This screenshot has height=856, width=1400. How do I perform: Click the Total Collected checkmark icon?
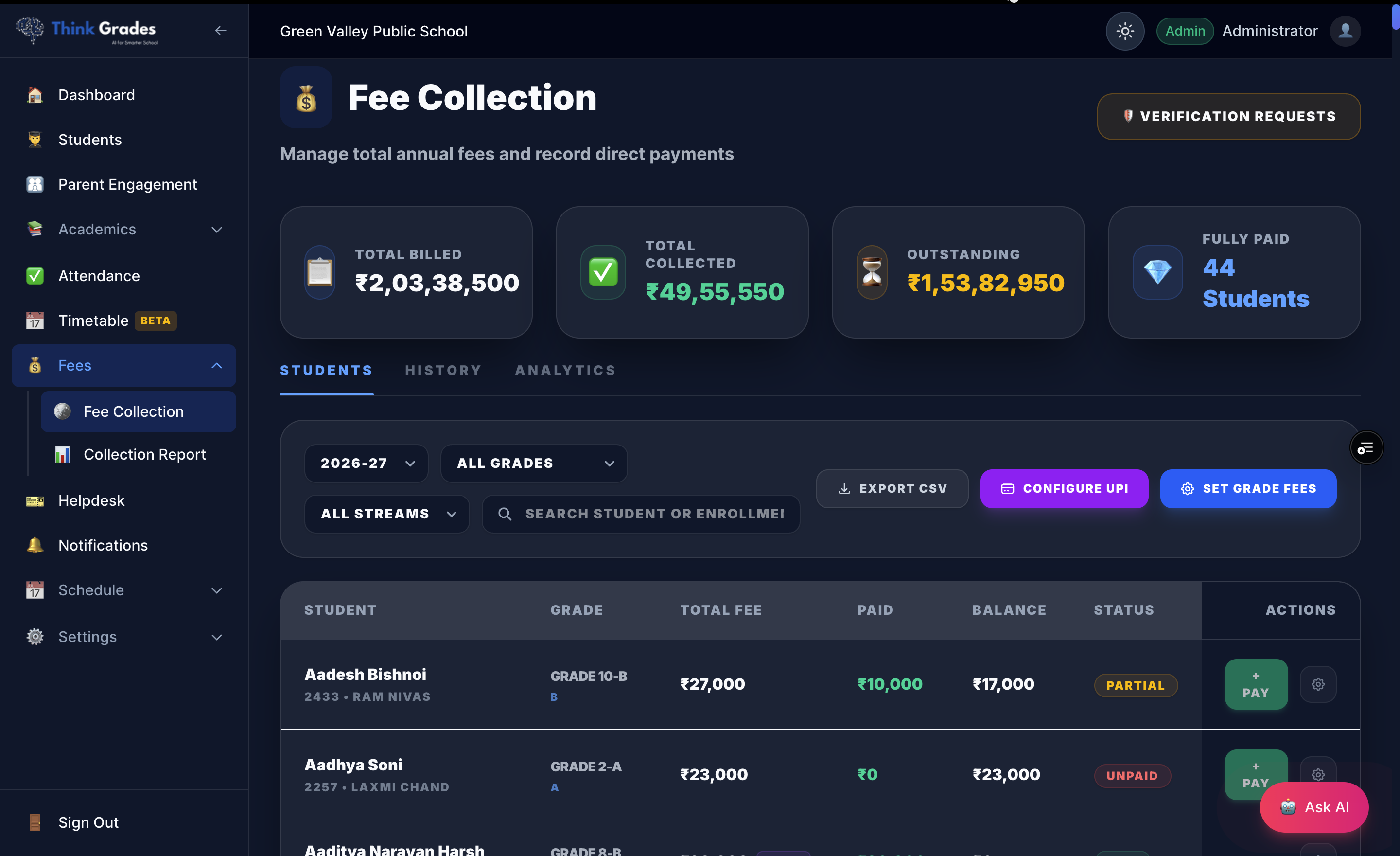603,272
